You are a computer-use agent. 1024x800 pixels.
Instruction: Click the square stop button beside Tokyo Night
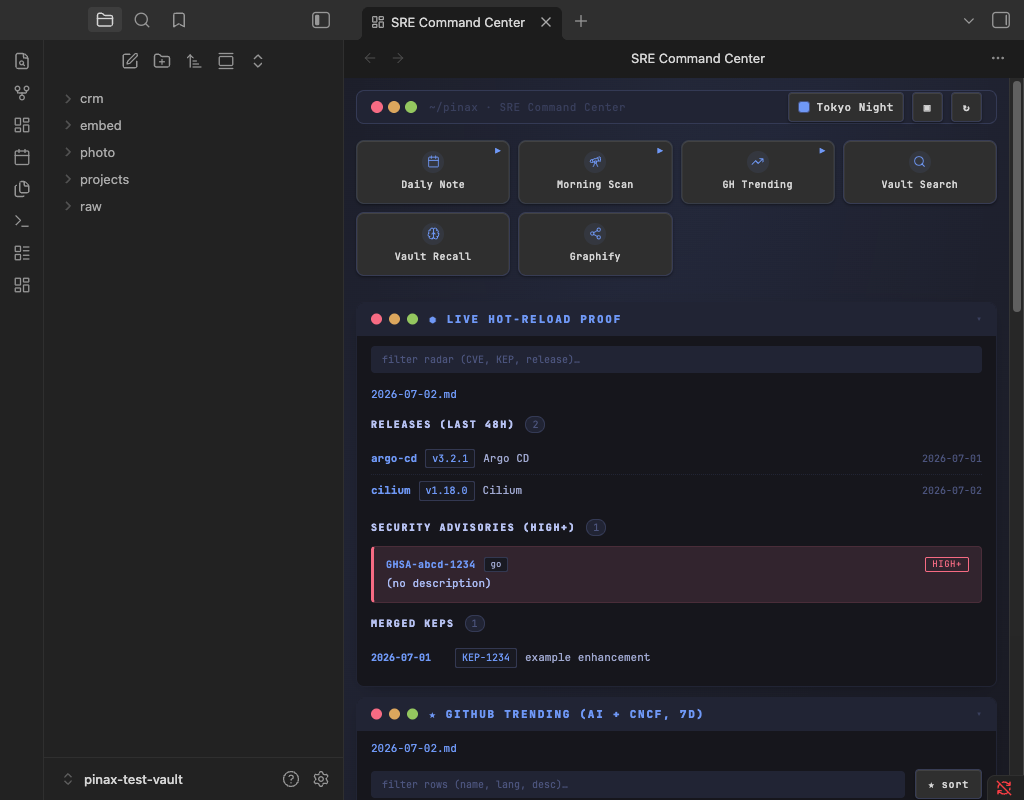pos(927,107)
